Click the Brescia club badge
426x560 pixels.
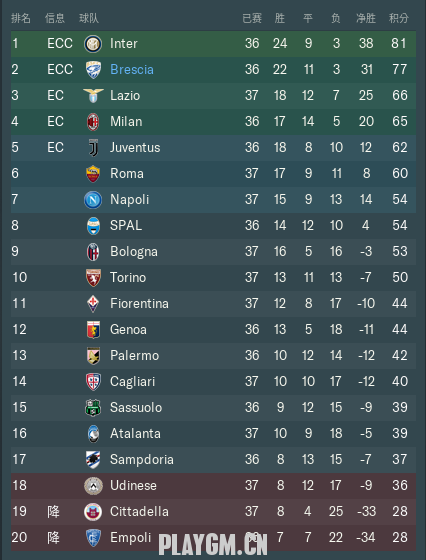tap(93, 70)
